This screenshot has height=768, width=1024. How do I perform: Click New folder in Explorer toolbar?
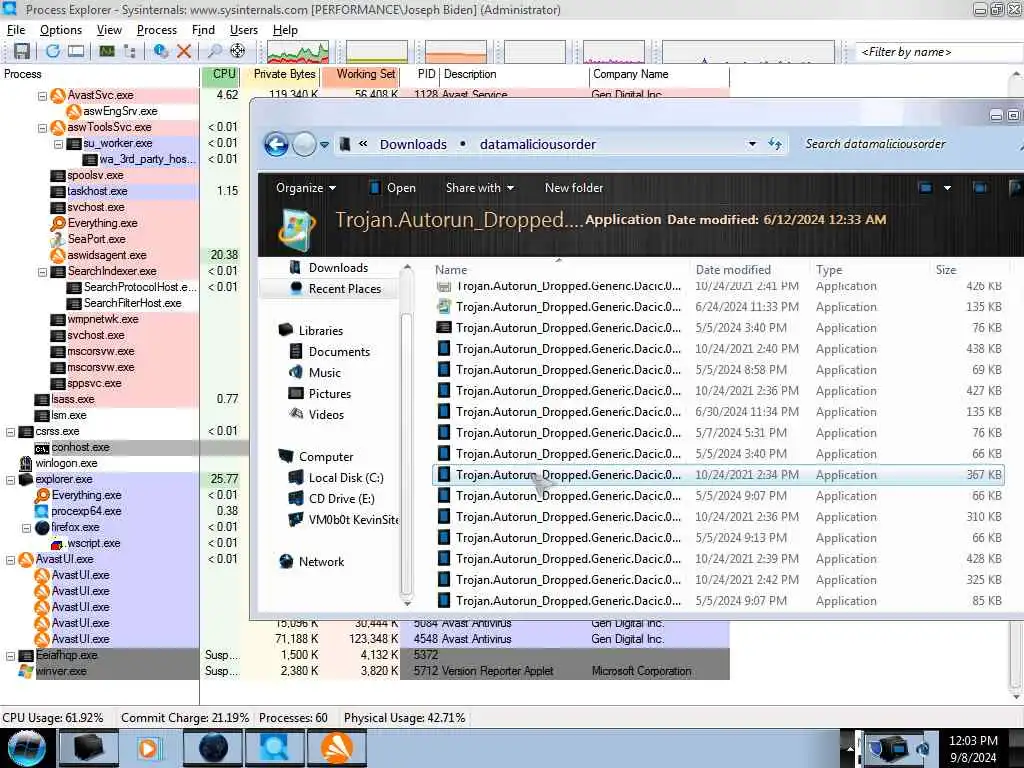pos(573,188)
